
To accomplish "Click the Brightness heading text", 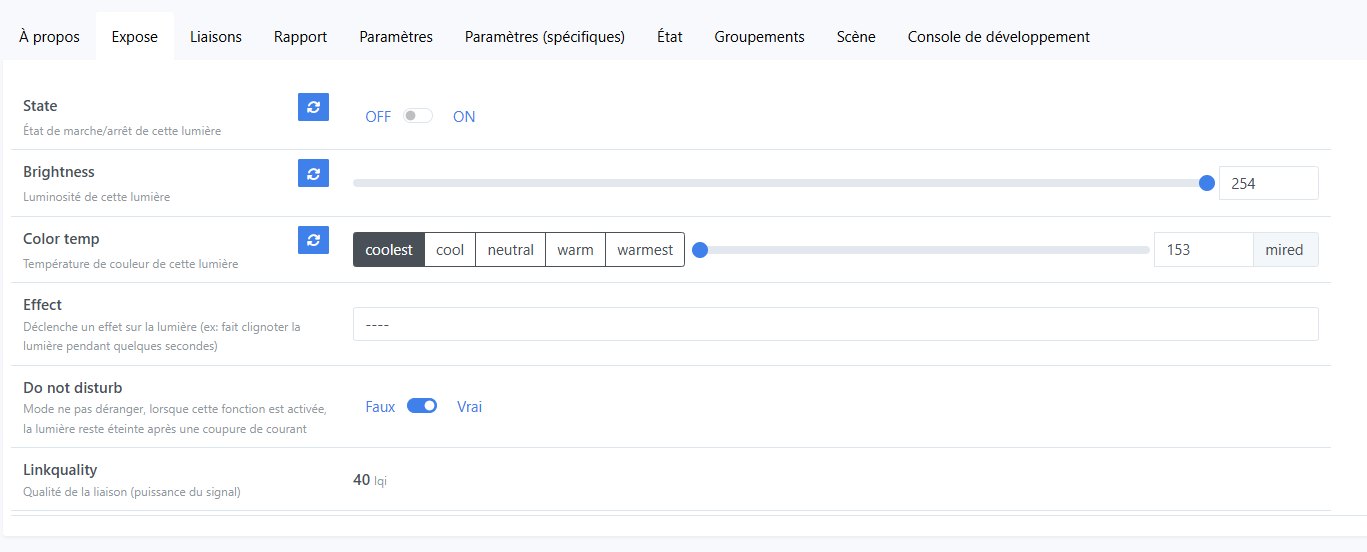I will pyautogui.click(x=59, y=172).
